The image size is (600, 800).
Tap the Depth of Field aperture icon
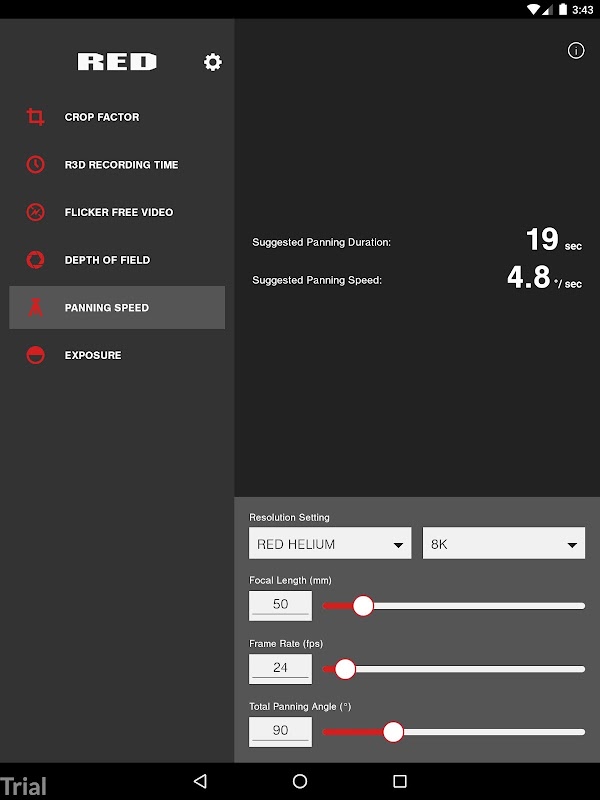(35, 260)
